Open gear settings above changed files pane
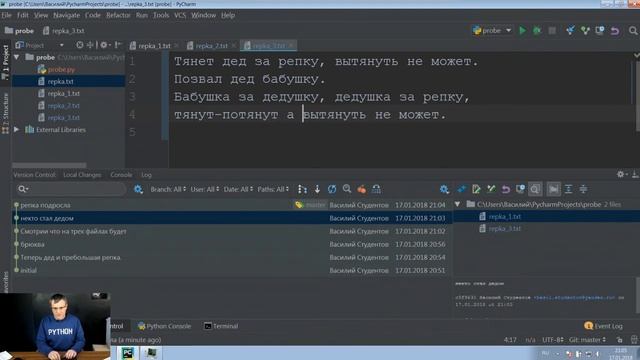 [444, 189]
